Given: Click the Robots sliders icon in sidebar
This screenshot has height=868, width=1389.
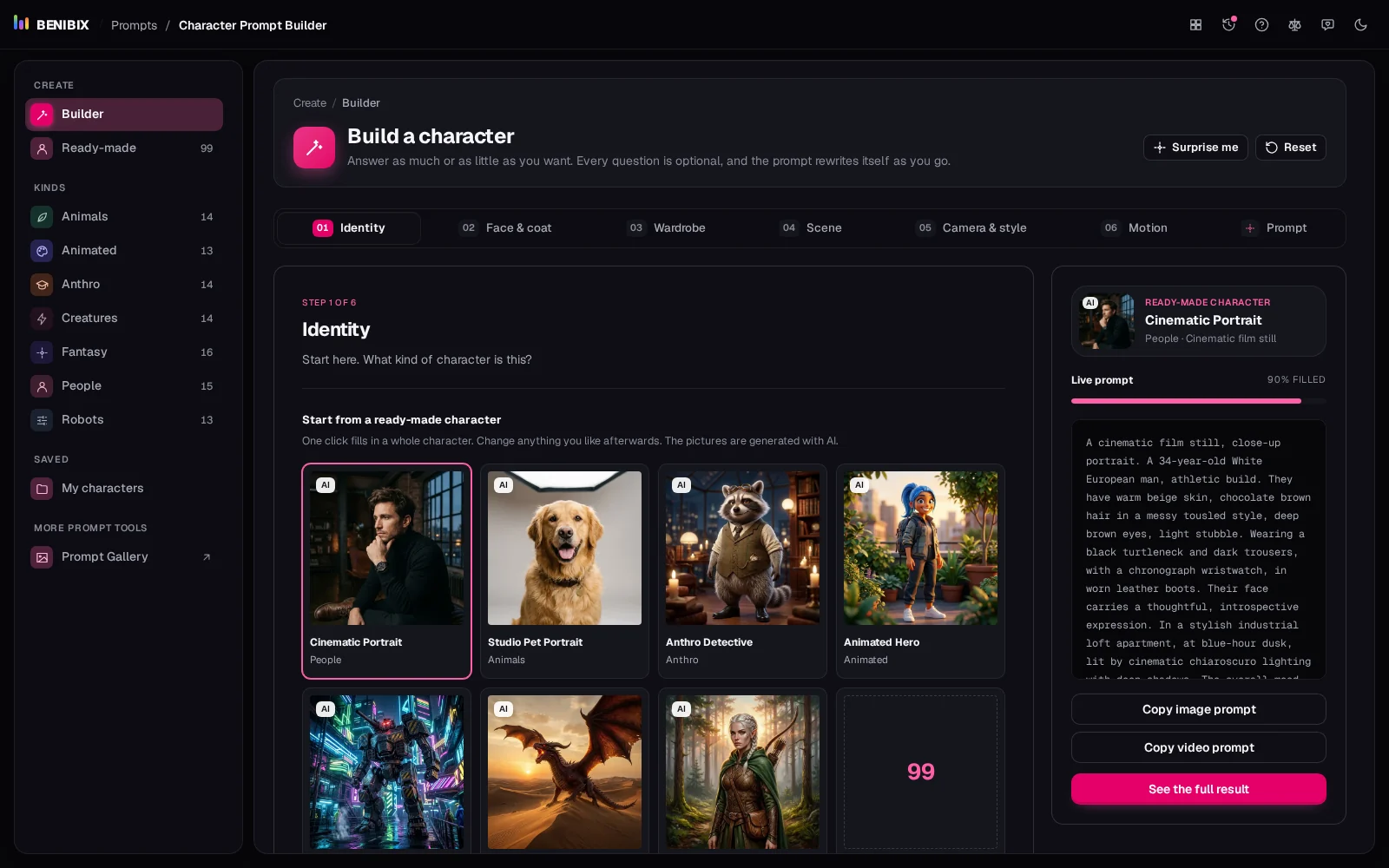Looking at the screenshot, I should 42,420.
